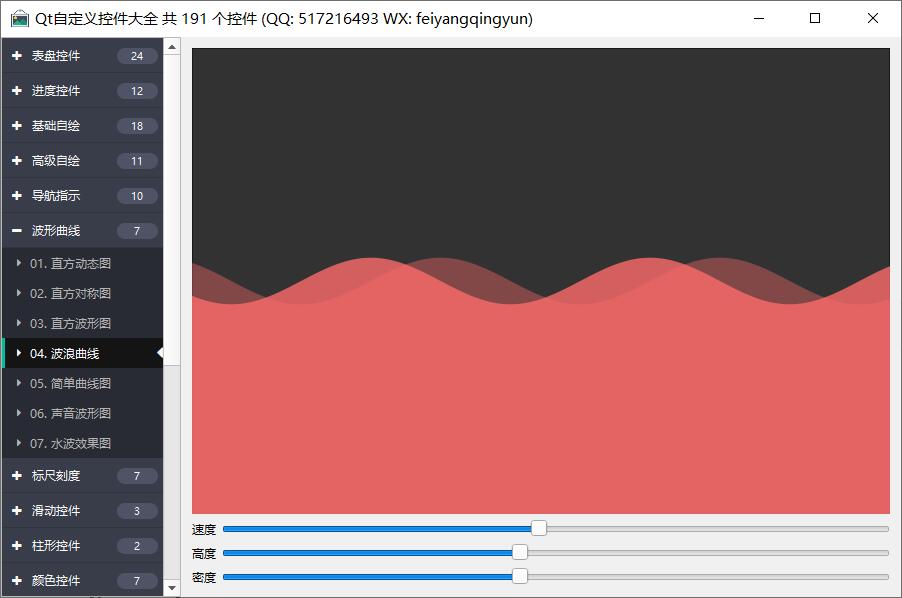This screenshot has width=902, height=598.
Task: Collapse the 波形曲线 category
Action: tap(17, 231)
